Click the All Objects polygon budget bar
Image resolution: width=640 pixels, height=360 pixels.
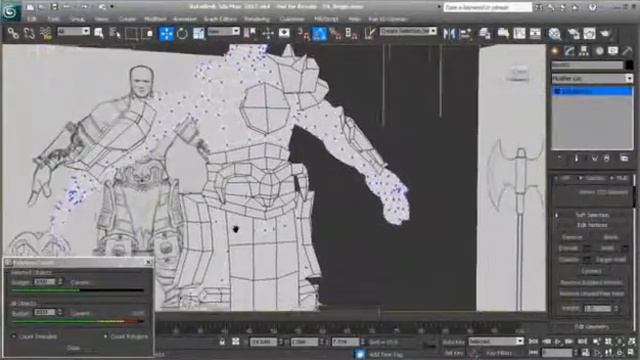click(78, 322)
